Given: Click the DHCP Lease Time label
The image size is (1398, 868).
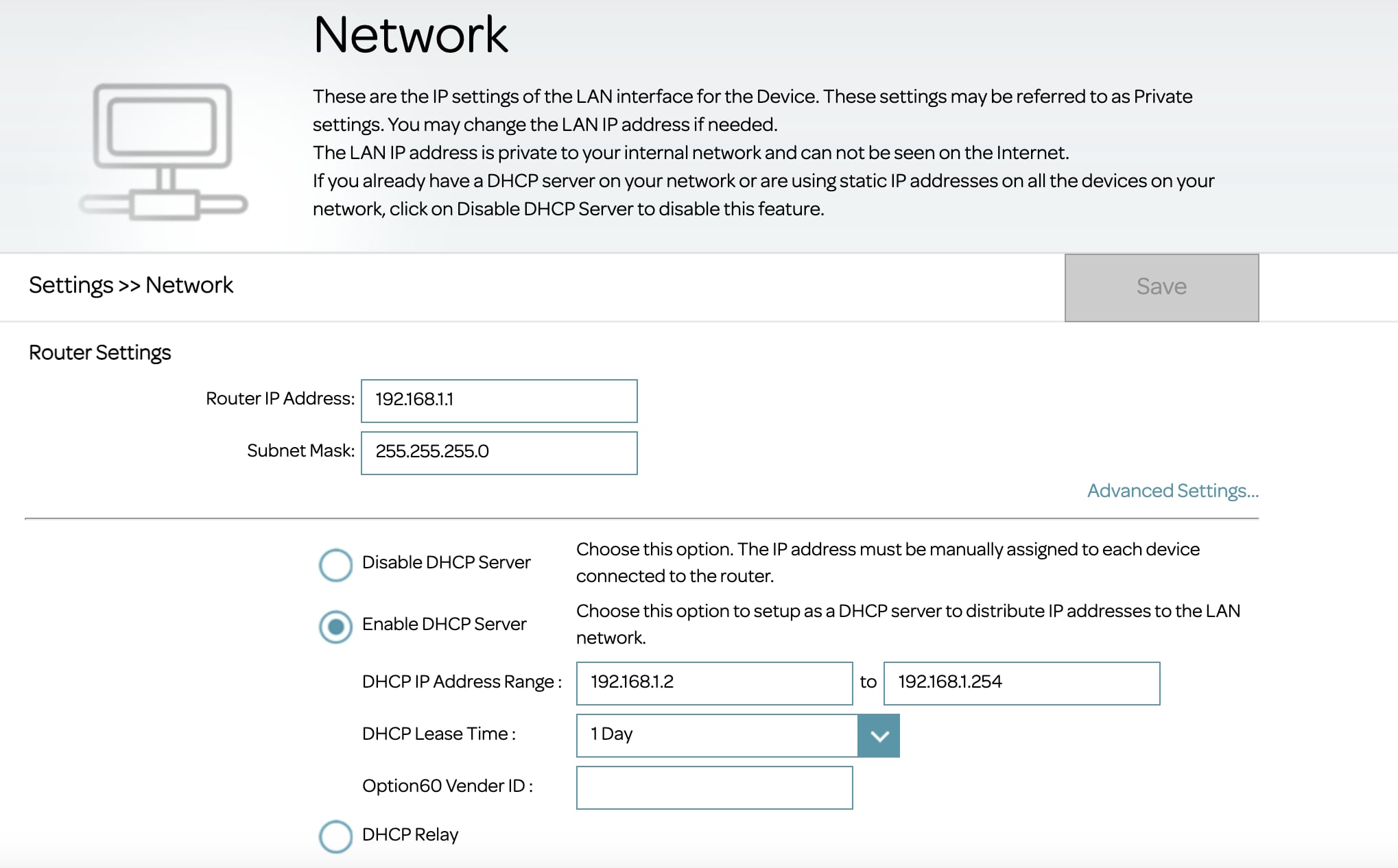Looking at the screenshot, I should pos(438,734).
